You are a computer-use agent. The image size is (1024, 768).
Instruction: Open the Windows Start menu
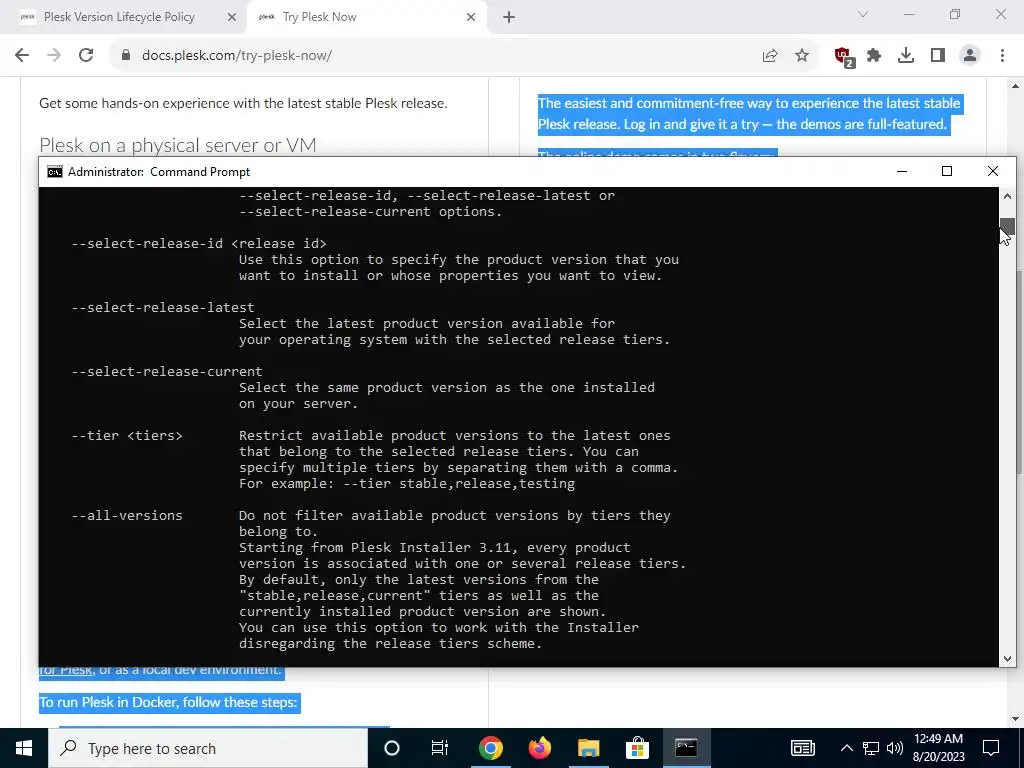pos(24,748)
